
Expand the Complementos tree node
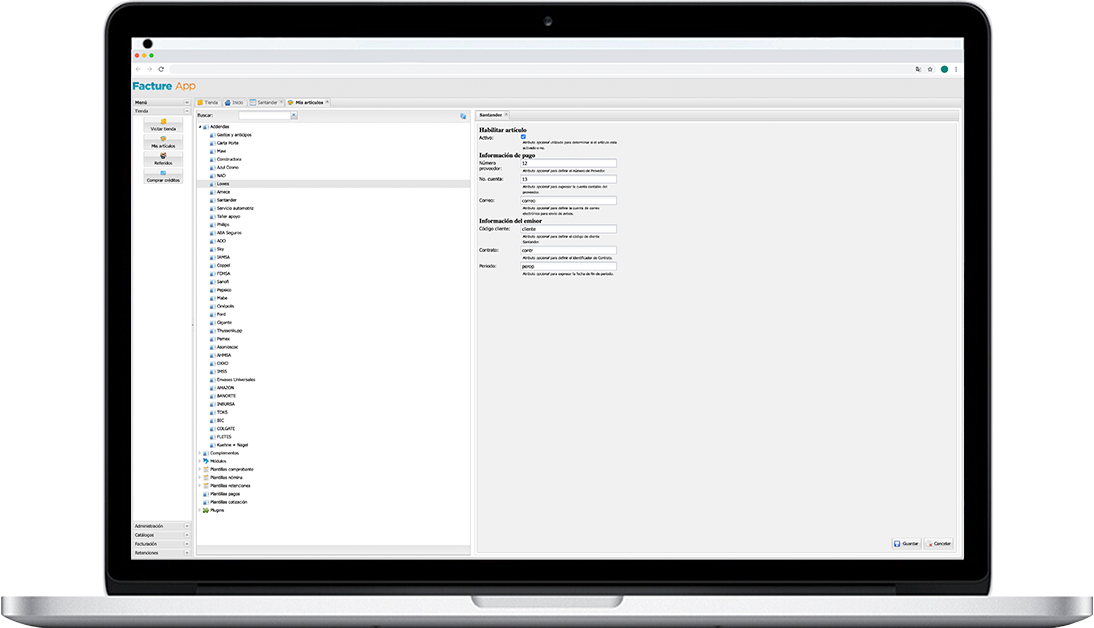coord(199,453)
